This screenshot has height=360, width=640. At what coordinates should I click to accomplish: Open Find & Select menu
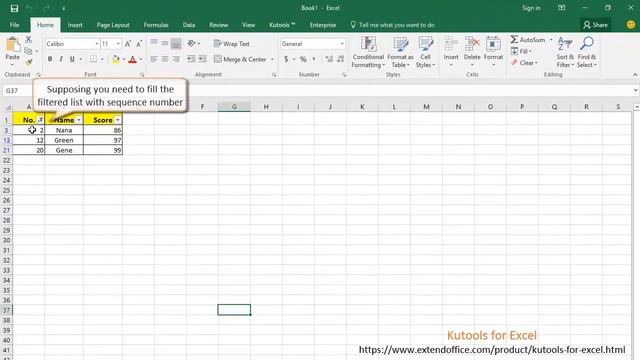point(587,52)
